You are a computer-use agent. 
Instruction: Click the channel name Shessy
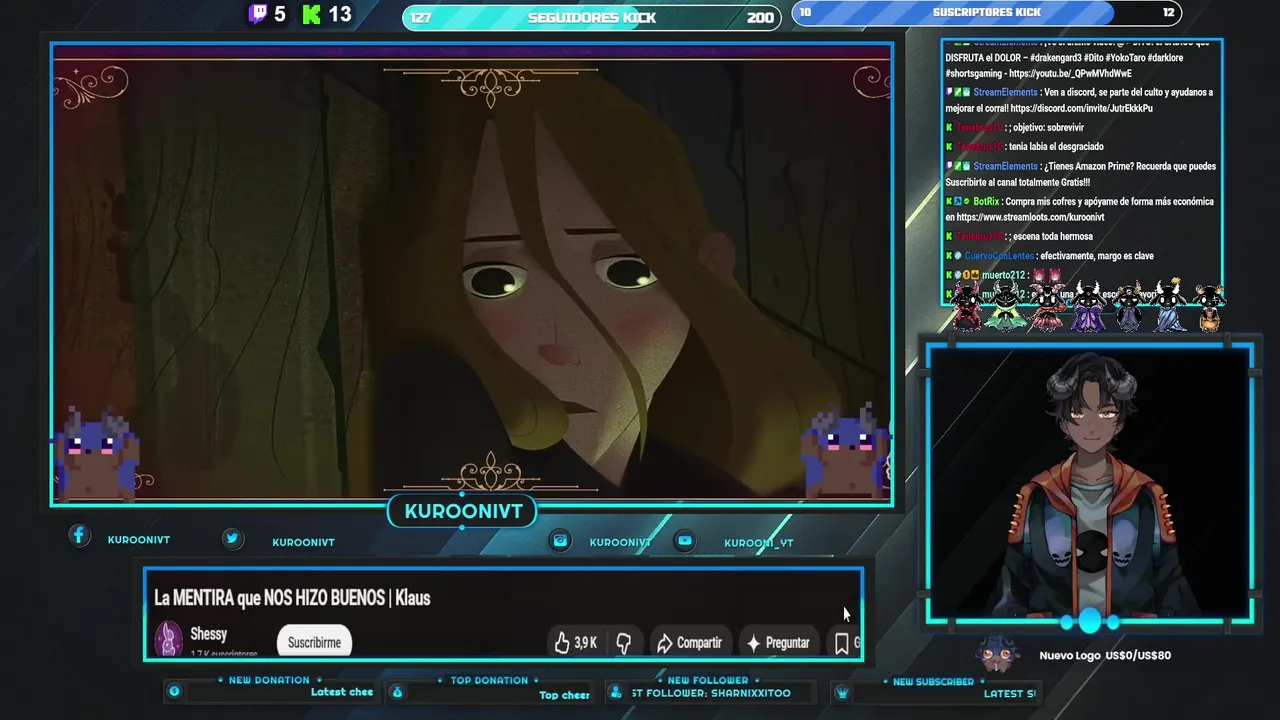(209, 634)
